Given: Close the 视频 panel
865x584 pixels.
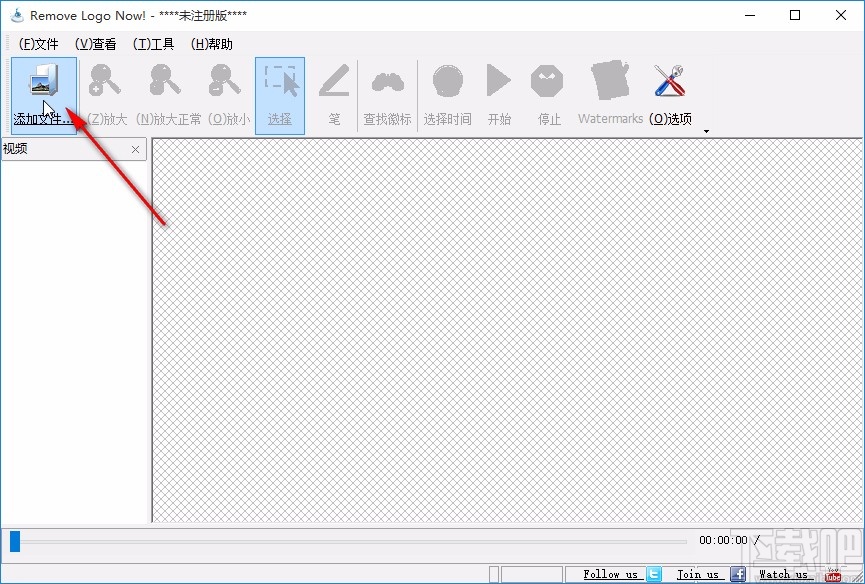Looking at the screenshot, I should [135, 148].
